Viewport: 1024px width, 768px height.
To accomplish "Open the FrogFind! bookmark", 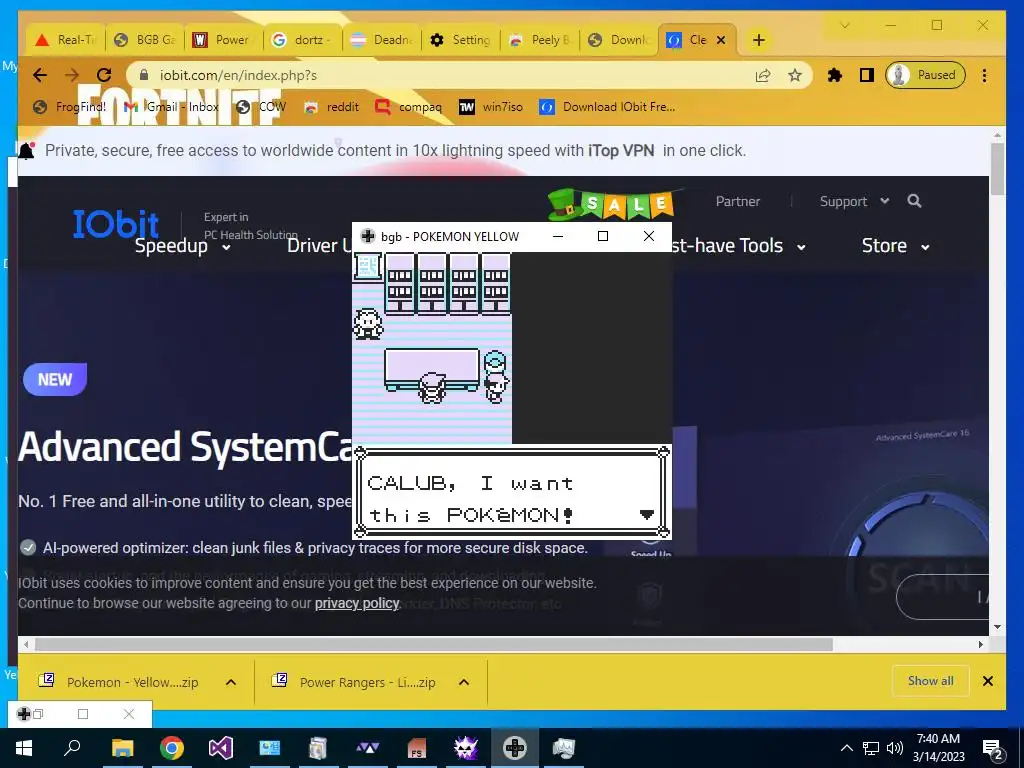I will click(69, 106).
